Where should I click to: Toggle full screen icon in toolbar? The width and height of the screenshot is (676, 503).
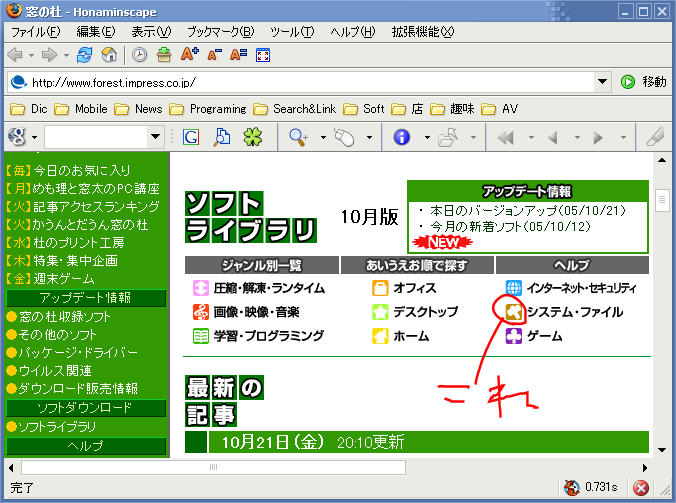click(263, 55)
